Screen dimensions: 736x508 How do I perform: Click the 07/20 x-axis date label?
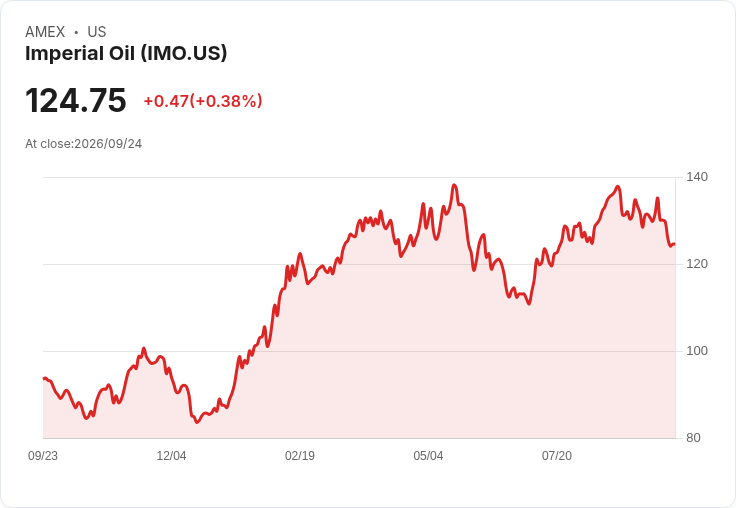(x=557, y=456)
